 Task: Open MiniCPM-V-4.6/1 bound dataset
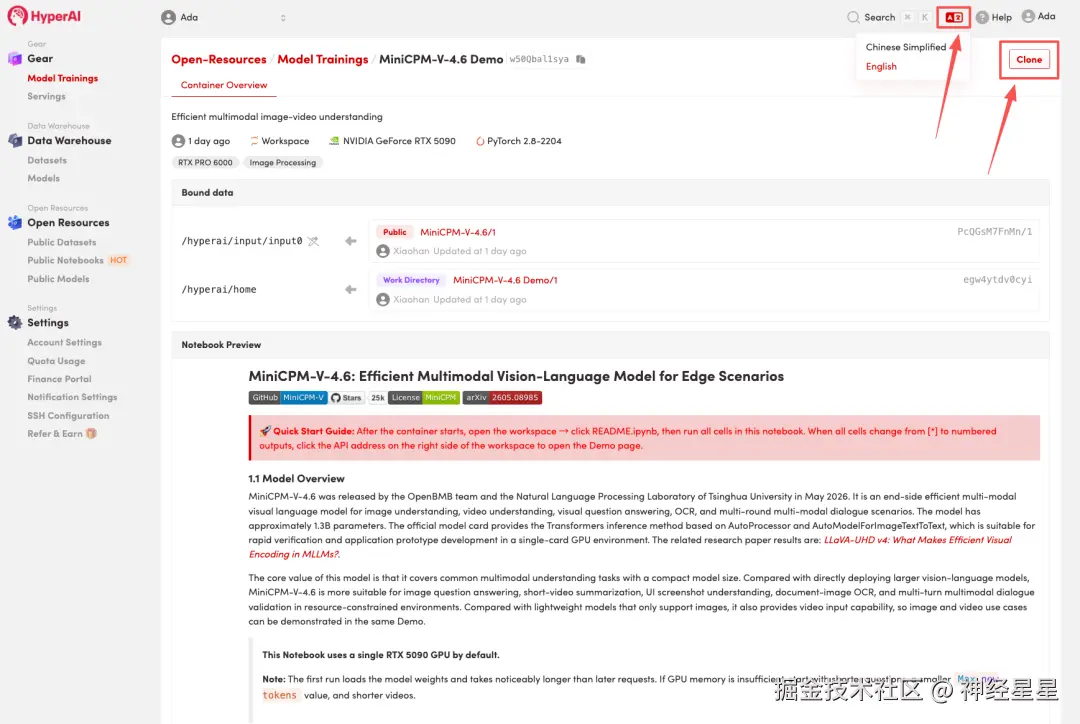(x=457, y=232)
